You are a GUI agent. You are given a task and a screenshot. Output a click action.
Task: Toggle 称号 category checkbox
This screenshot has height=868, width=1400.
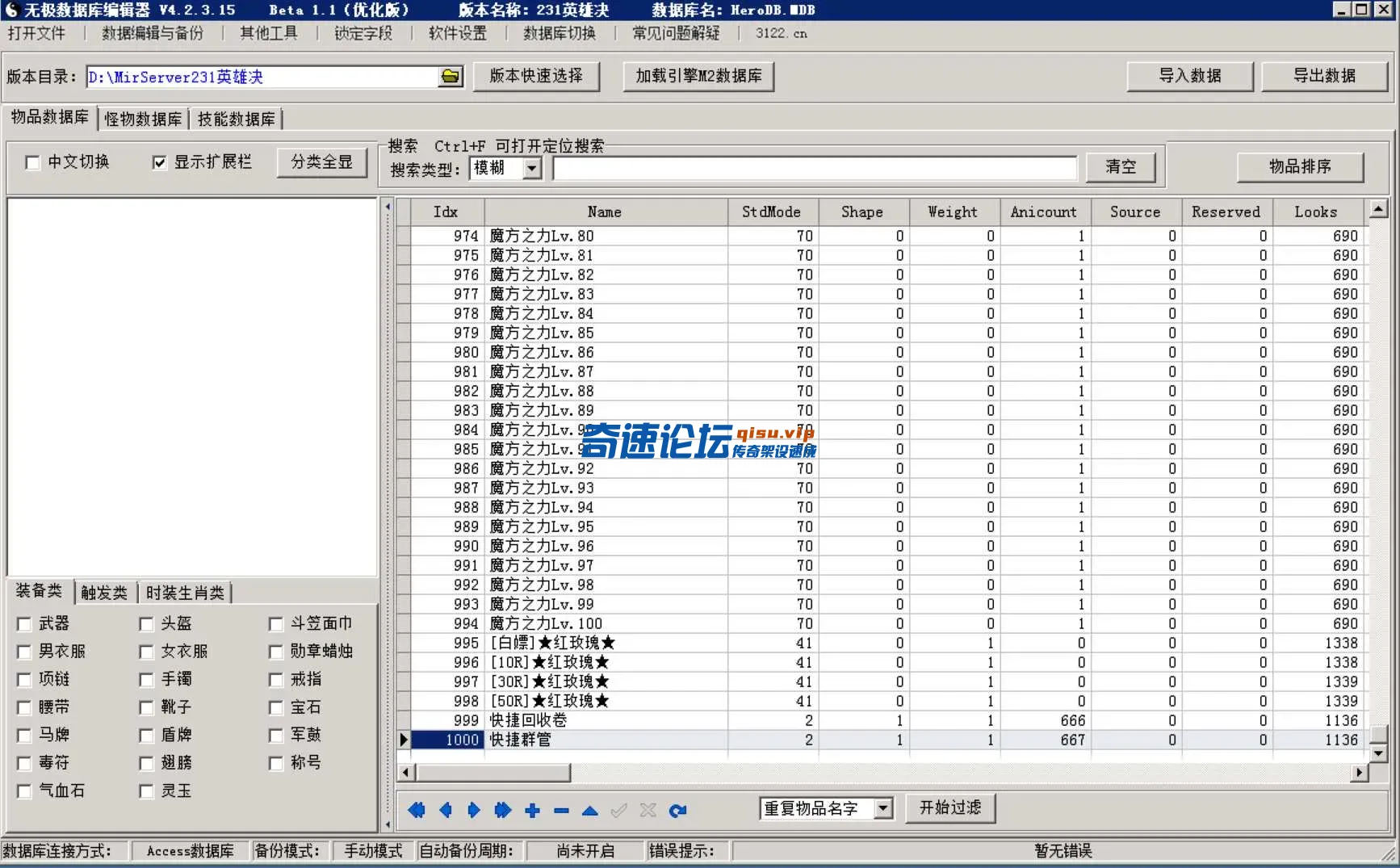[276, 764]
